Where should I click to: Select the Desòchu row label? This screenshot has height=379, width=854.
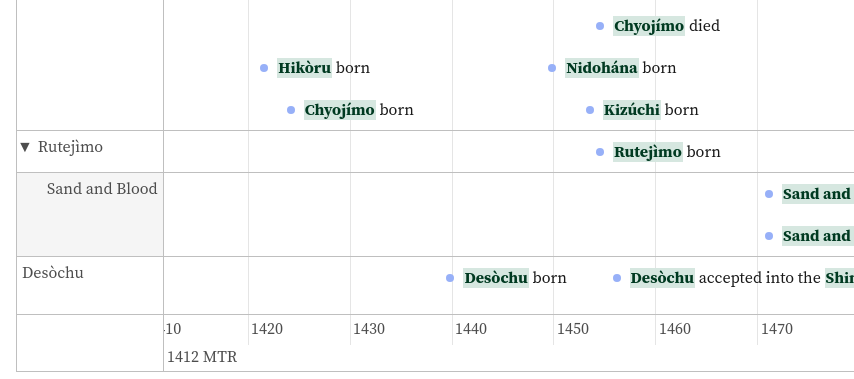point(53,273)
